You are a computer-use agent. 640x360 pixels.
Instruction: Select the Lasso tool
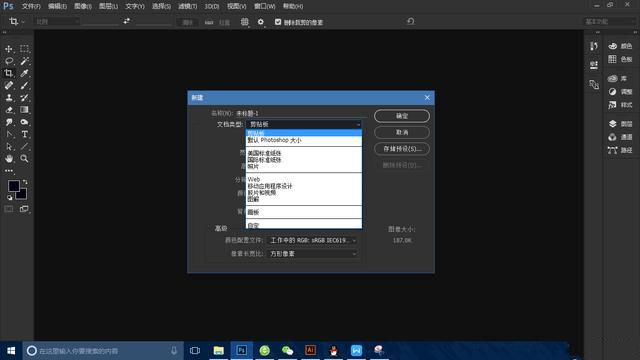coord(9,61)
